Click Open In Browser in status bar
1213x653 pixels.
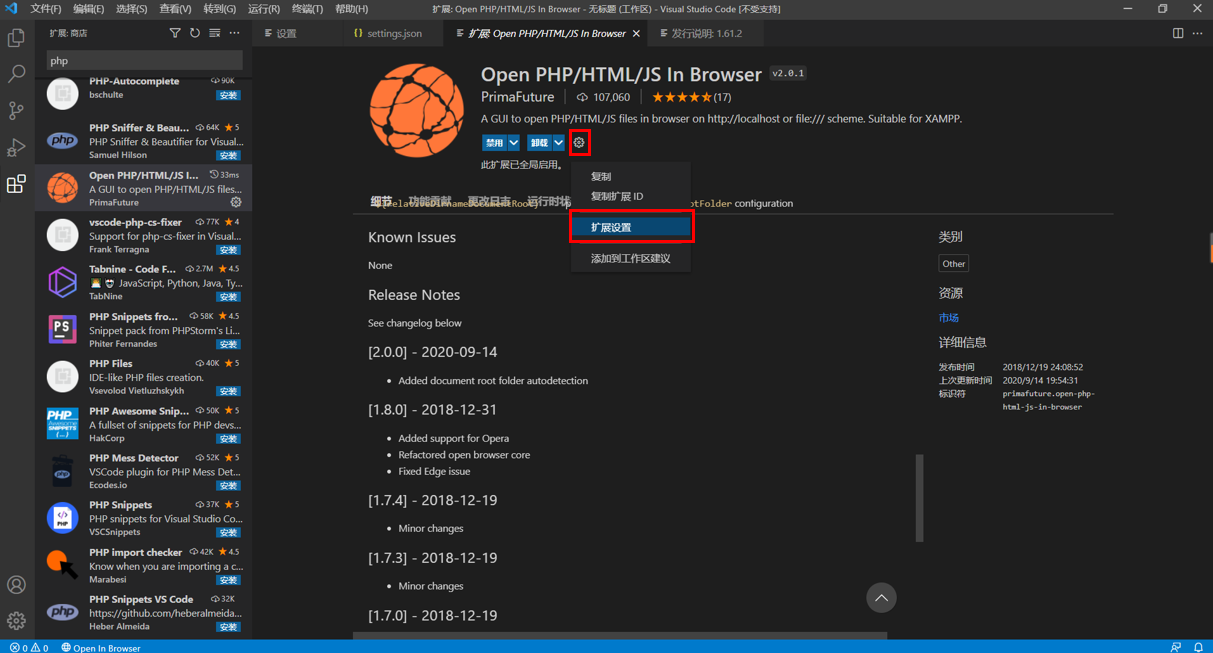pyautogui.click(x=101, y=647)
